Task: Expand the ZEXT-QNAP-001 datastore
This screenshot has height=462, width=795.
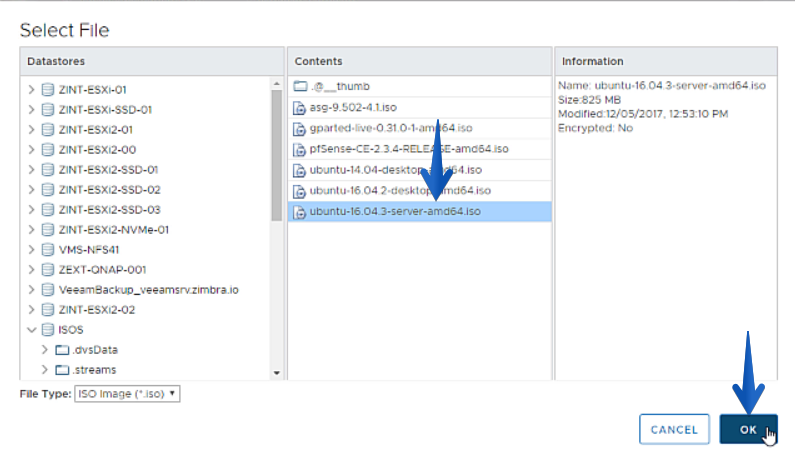Action: point(31,270)
